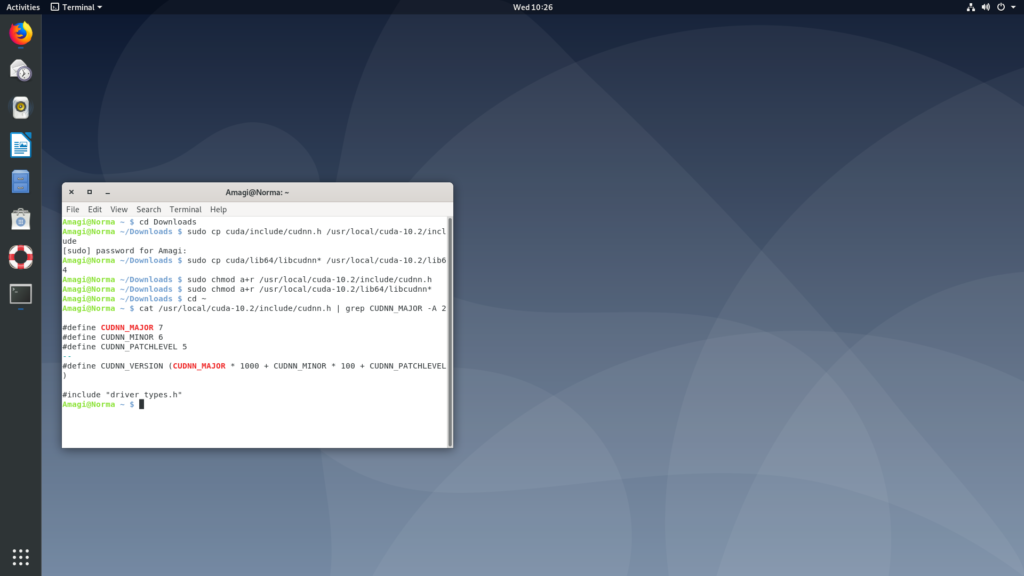Click the volume speaker icon
1024x576 pixels.
pos(985,7)
